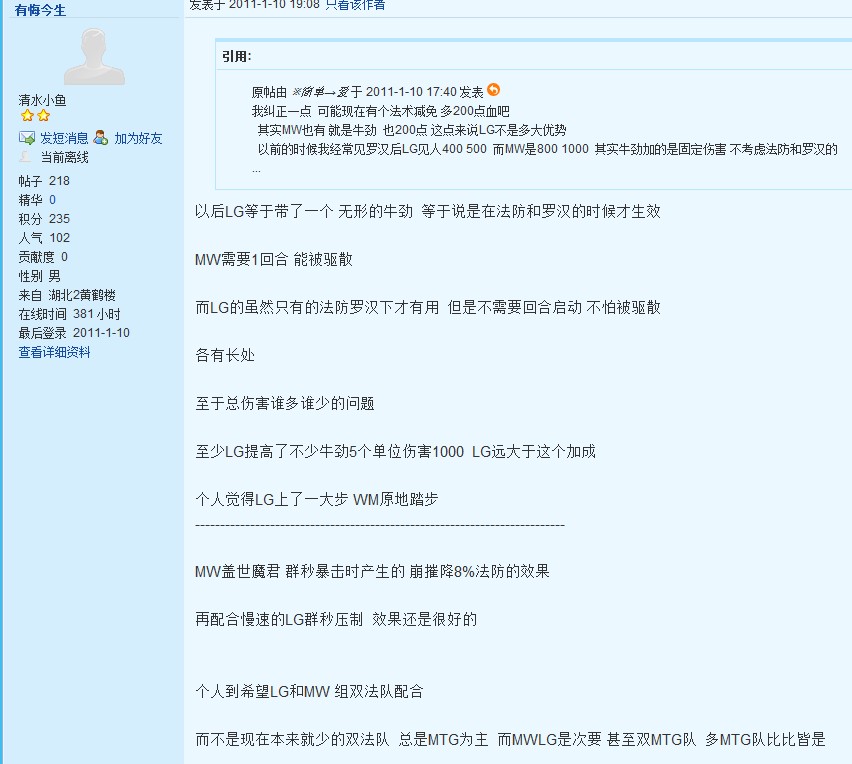Click the 积分 235 row

tap(44, 219)
